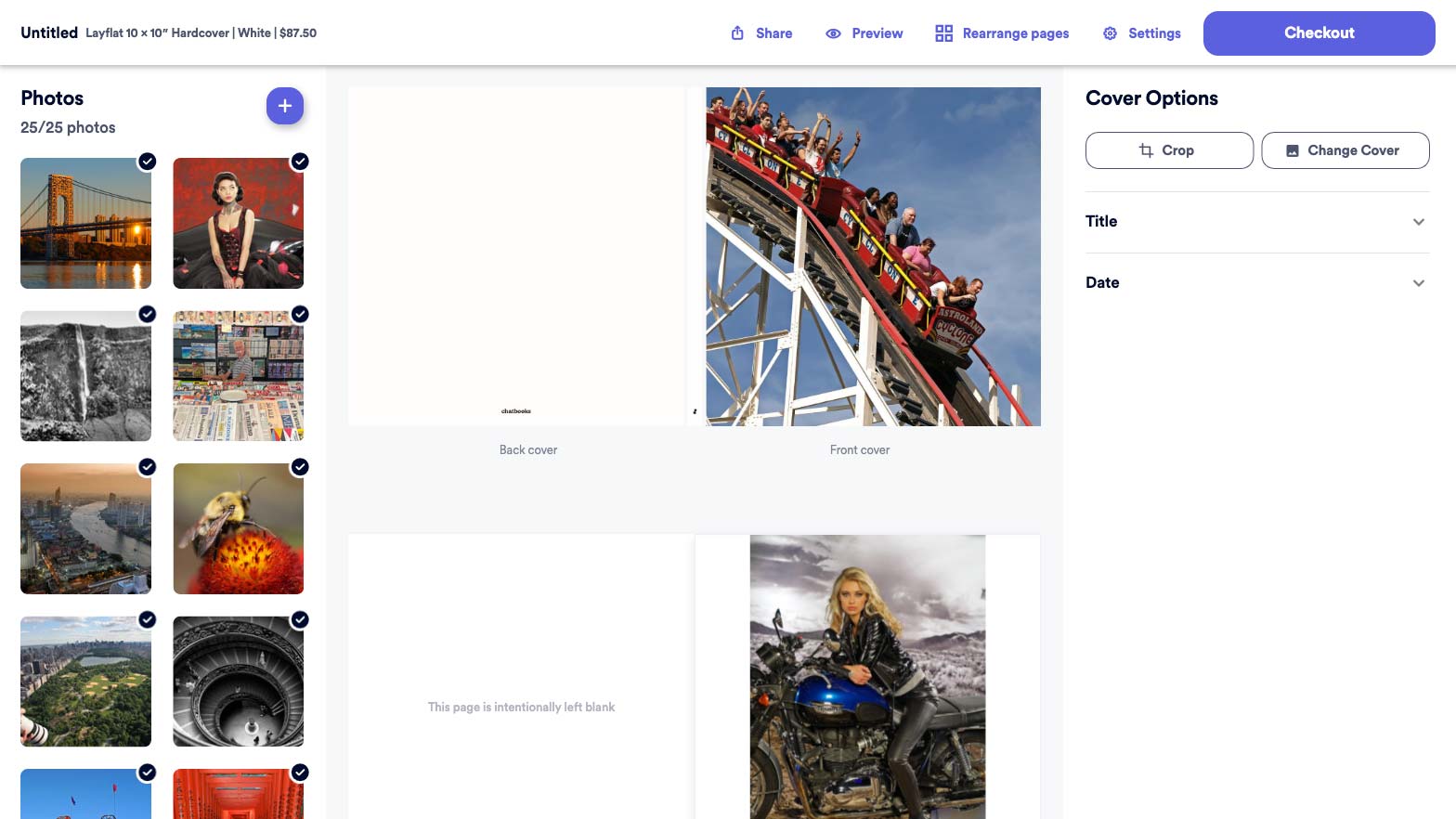Click the Untitled book title
The height and width of the screenshot is (819, 1456).
(x=49, y=32)
